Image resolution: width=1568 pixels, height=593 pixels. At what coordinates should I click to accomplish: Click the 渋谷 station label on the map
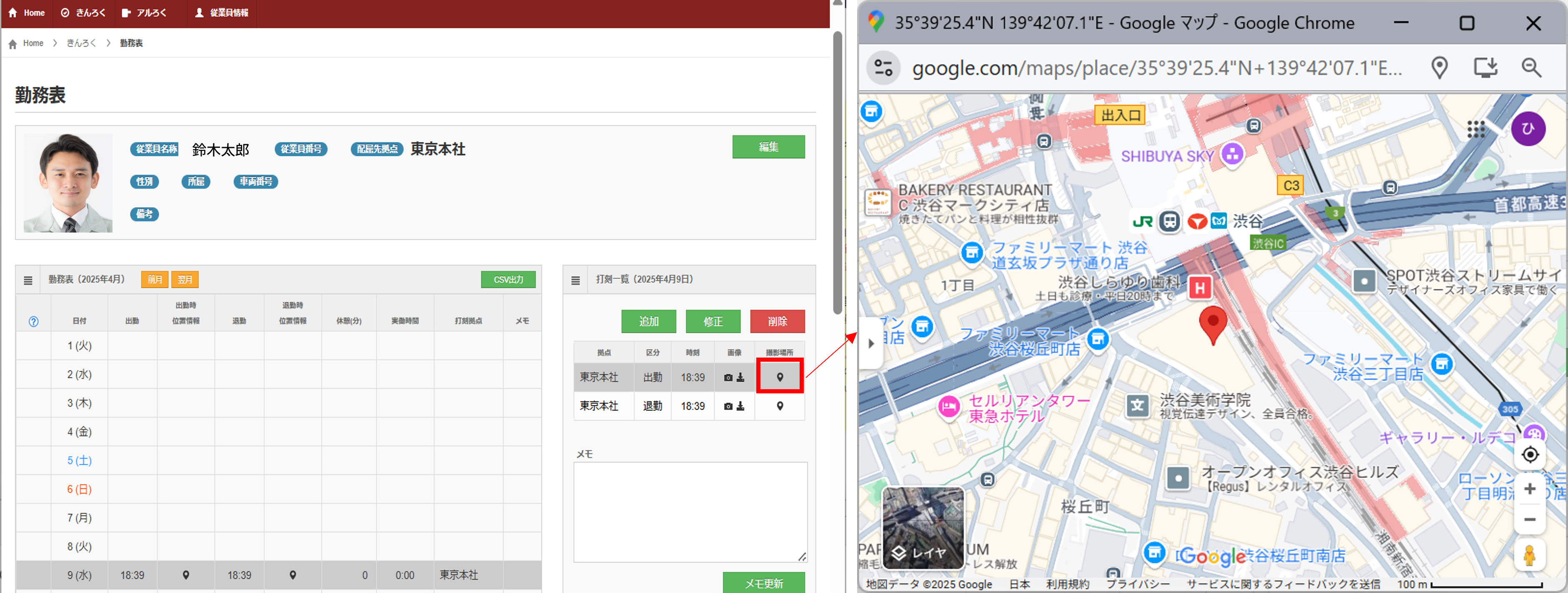pos(1247,222)
